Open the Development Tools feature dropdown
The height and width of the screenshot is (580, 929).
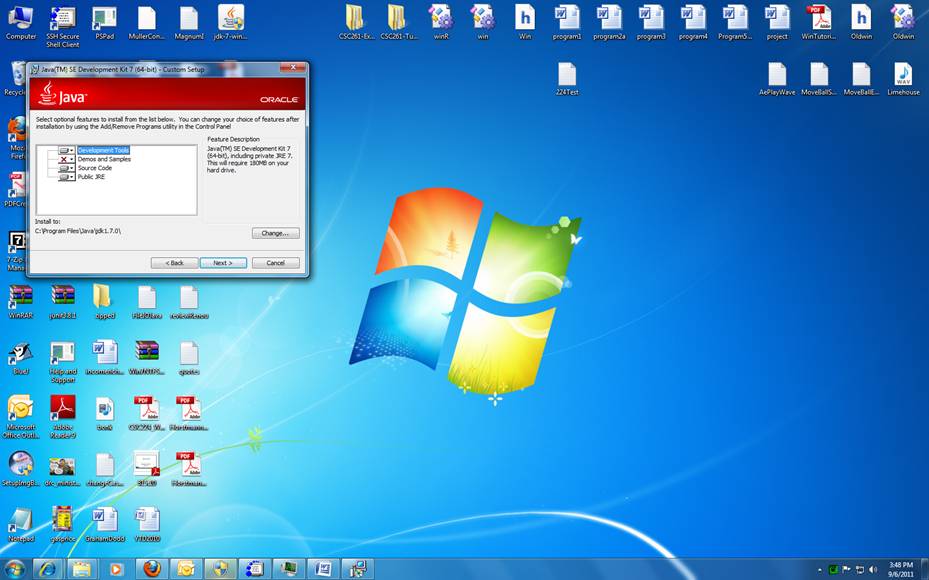(x=66, y=150)
